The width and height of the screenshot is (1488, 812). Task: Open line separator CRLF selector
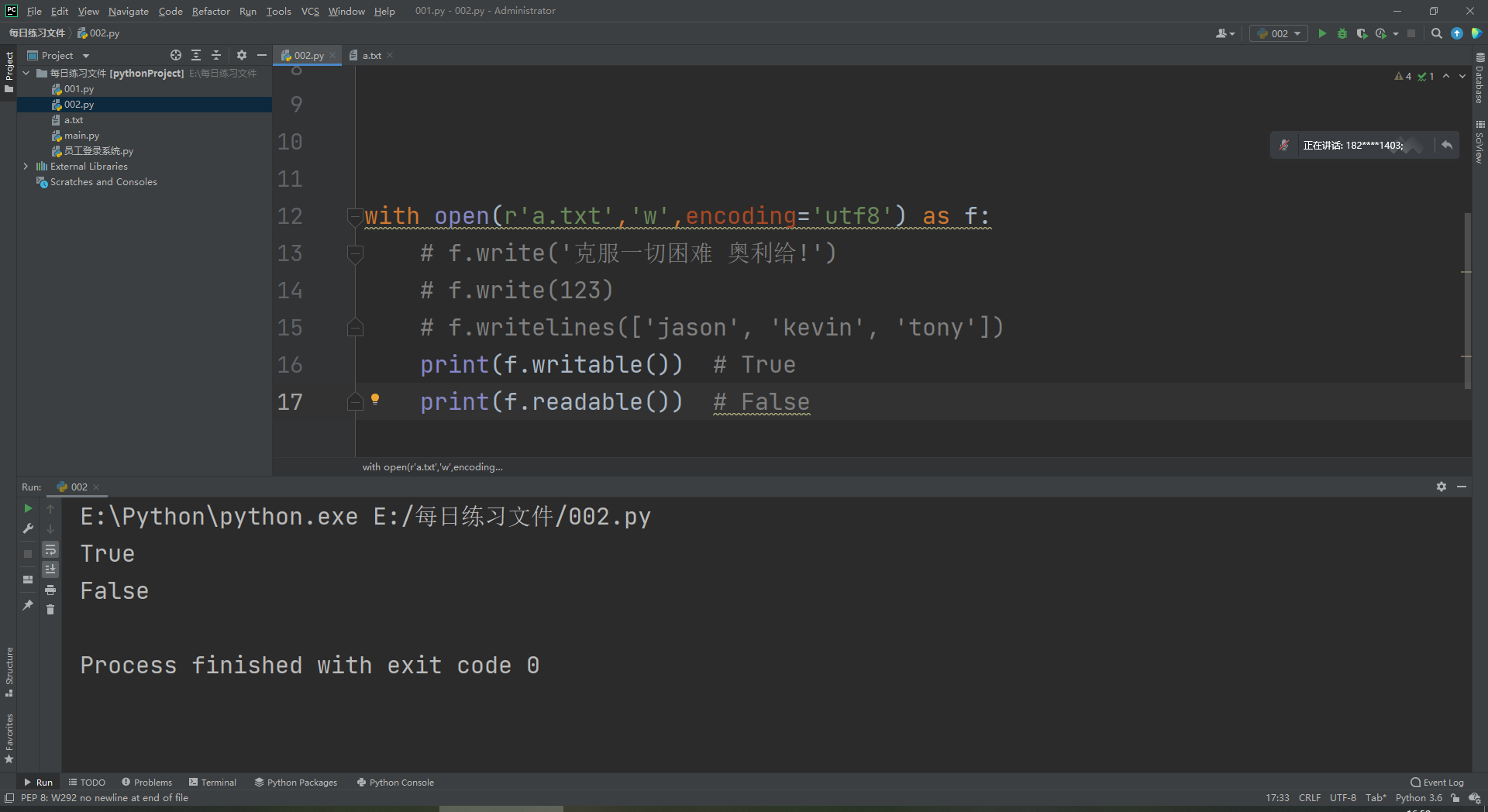pos(1310,798)
